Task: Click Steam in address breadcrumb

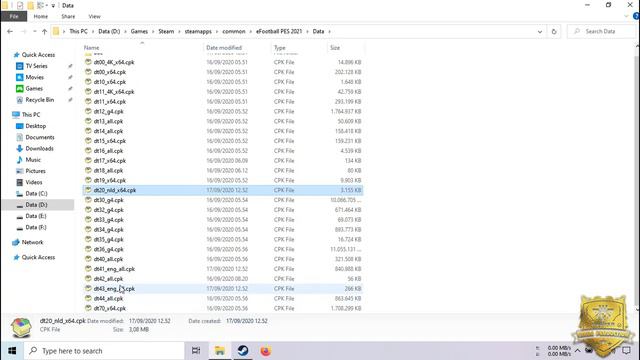Action: [x=166, y=31]
